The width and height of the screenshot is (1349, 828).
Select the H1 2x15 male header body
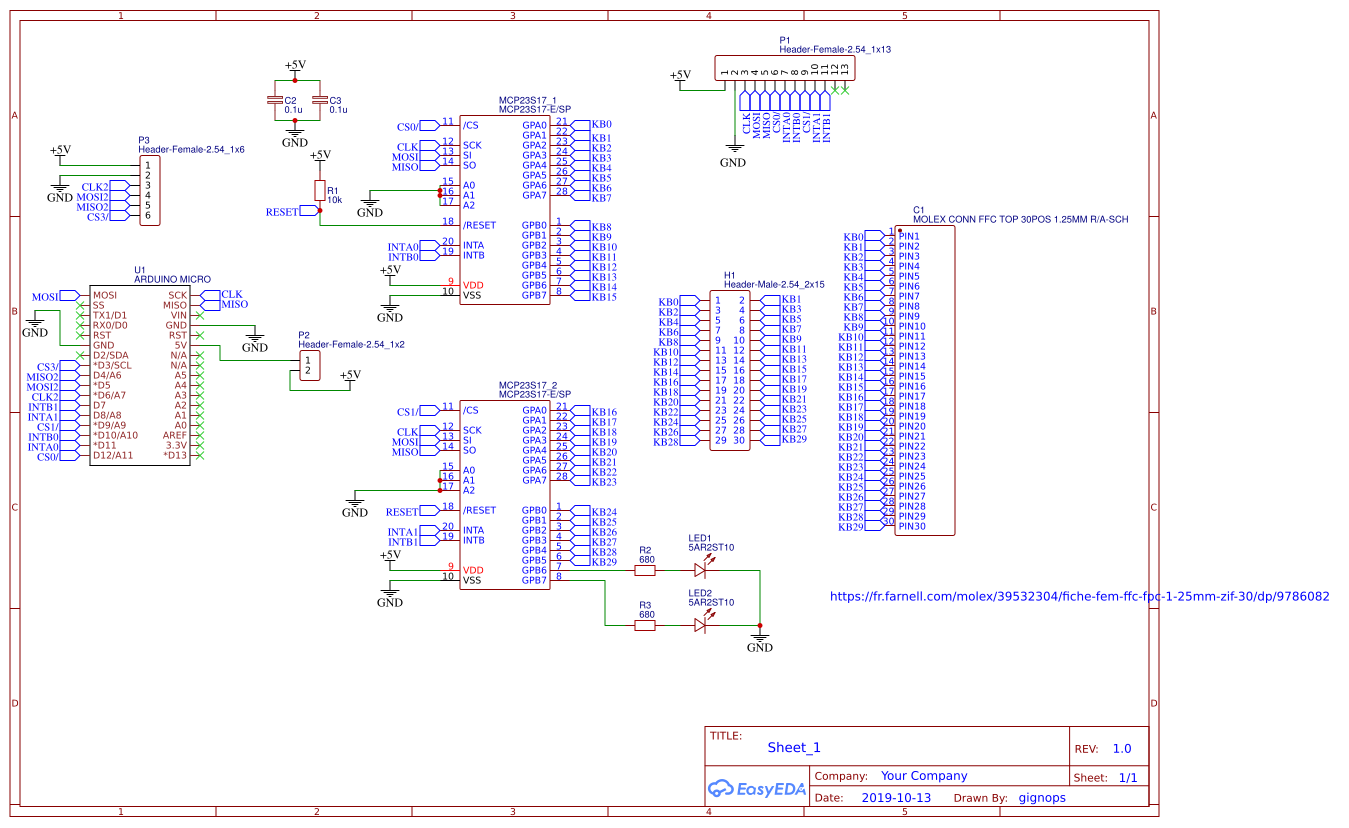click(729, 370)
